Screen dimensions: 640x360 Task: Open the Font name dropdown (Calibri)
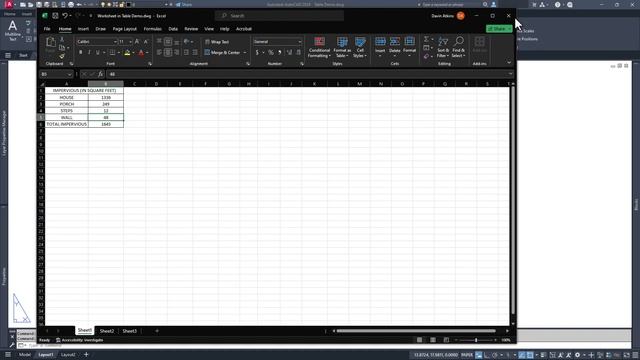(x=115, y=42)
